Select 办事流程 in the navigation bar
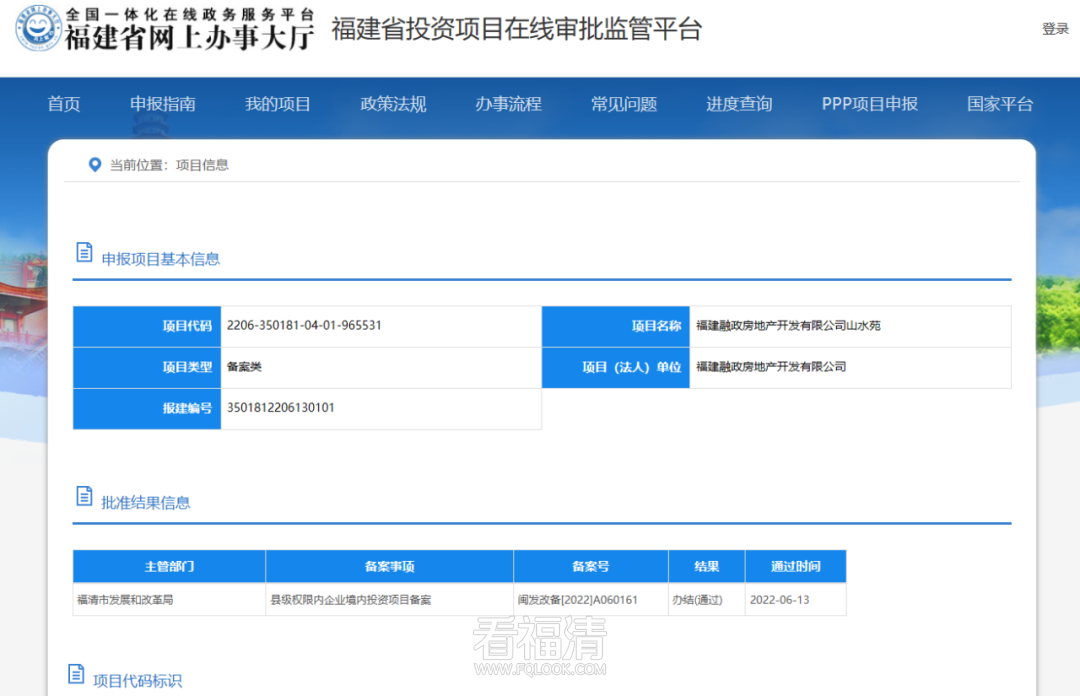The height and width of the screenshot is (696, 1080). (508, 104)
